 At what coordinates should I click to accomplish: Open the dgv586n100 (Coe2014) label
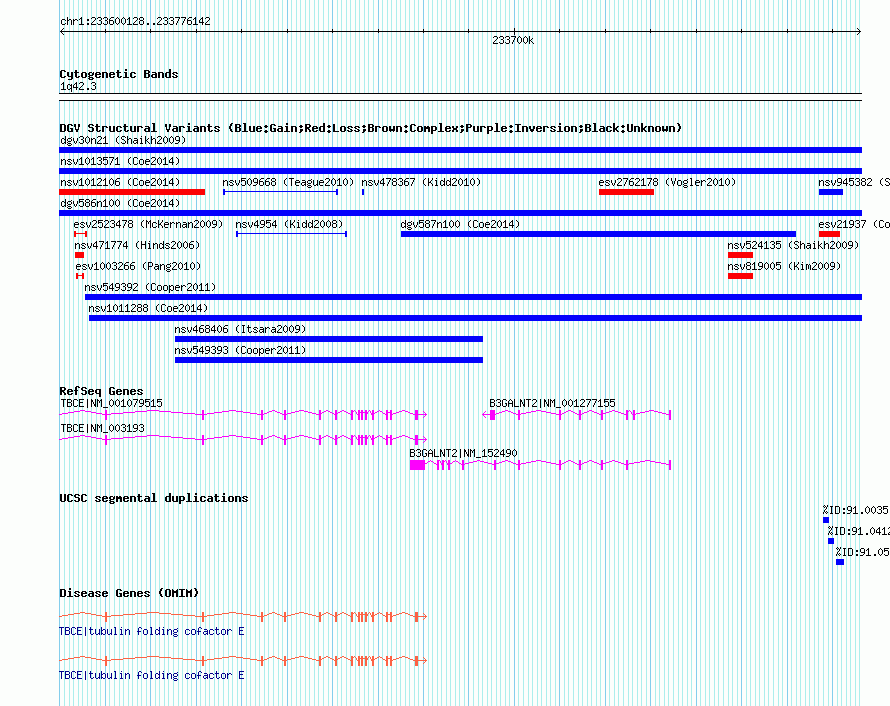pyautogui.click(x=120, y=203)
